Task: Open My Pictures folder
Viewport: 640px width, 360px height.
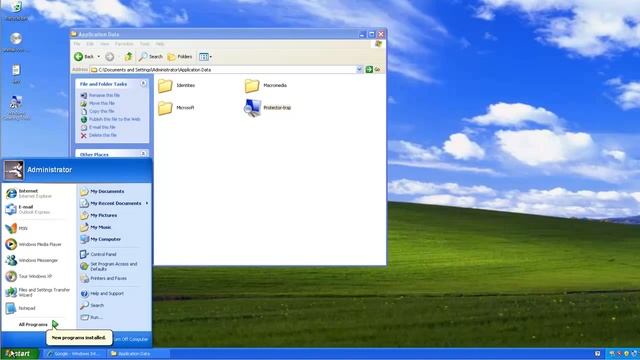Action: click(98, 215)
